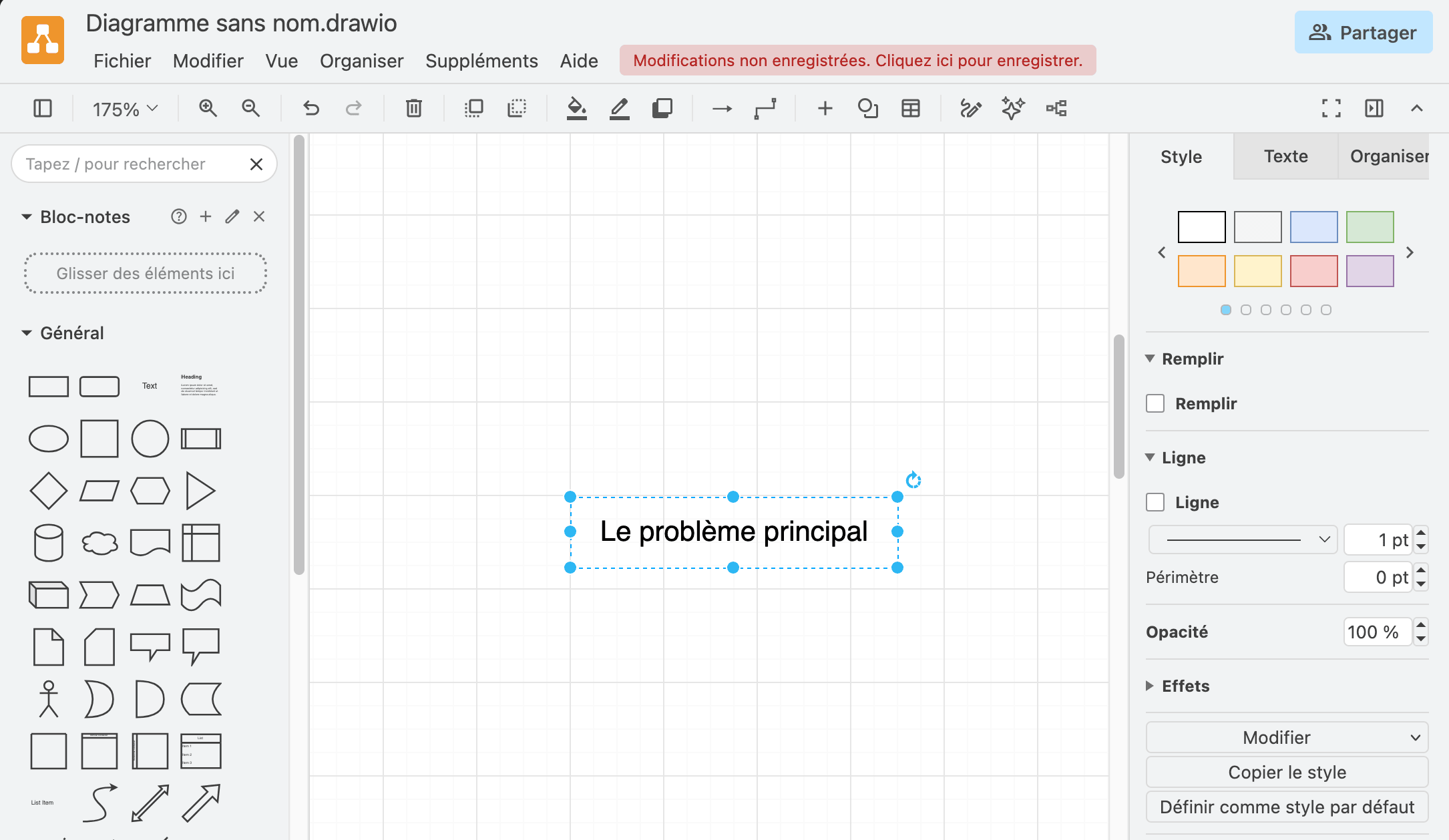Click Définir comme style par défaut

(x=1287, y=807)
